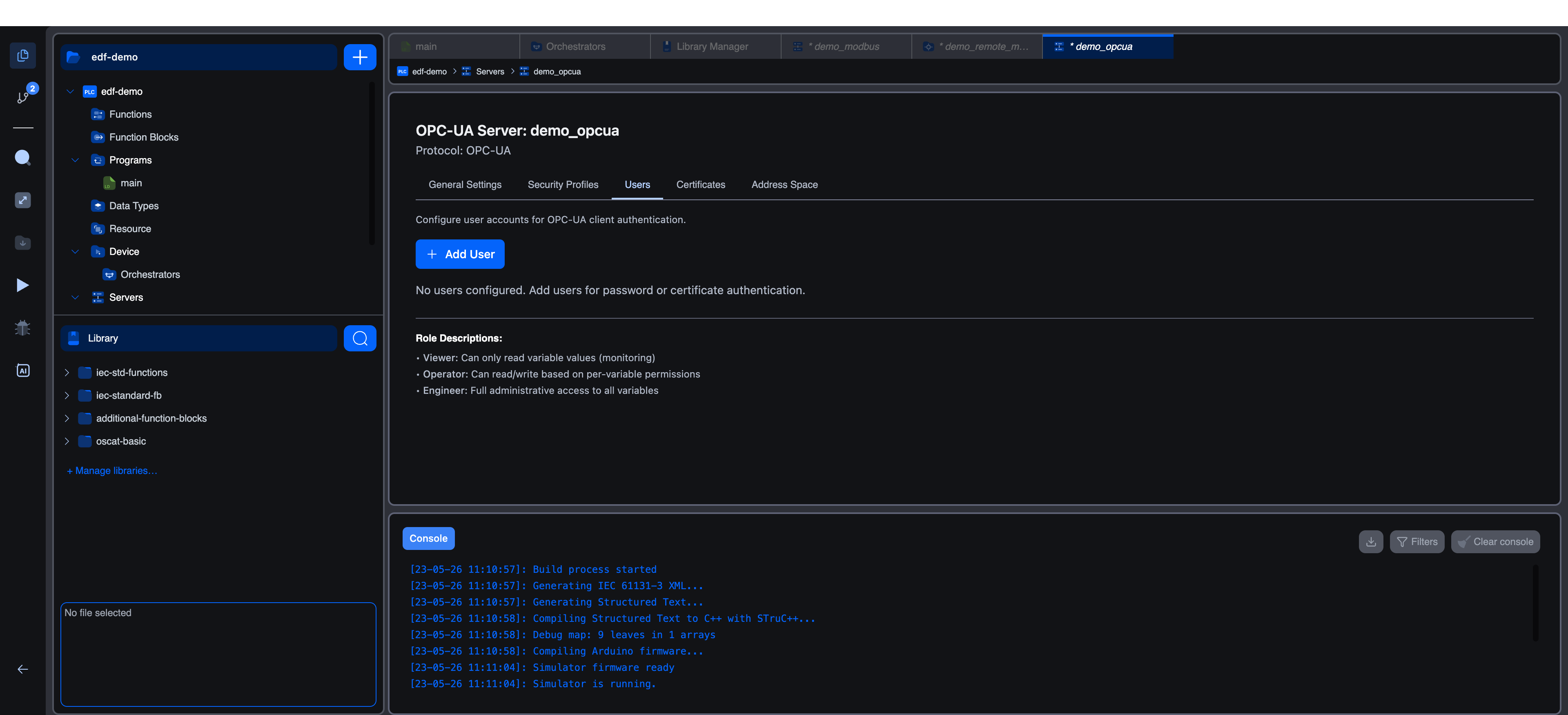Screen dimensions: 1568x715
Task: Expand the iec-standard-fb library
Action: [67, 395]
